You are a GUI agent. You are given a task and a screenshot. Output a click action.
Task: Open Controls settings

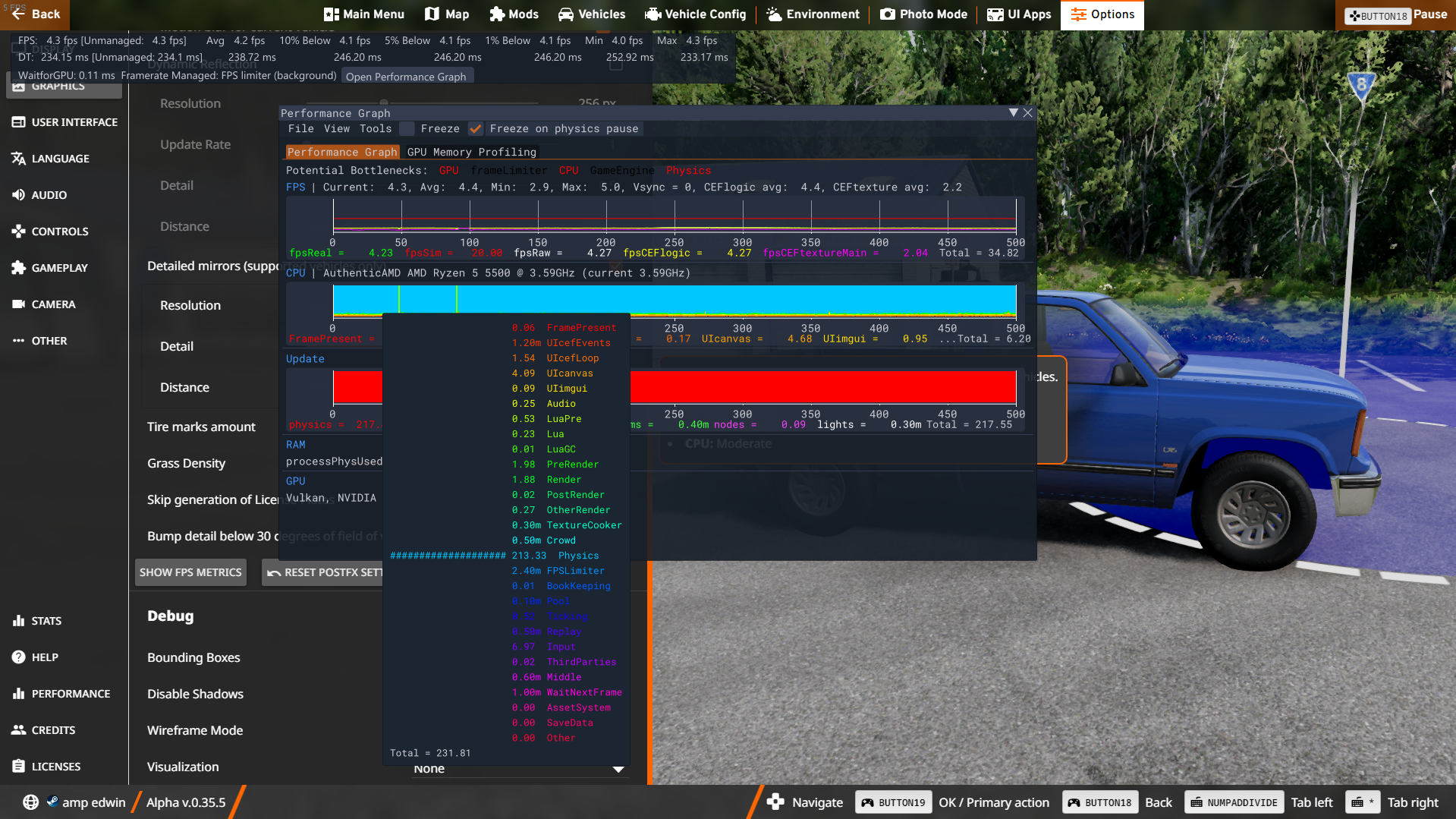point(64,232)
